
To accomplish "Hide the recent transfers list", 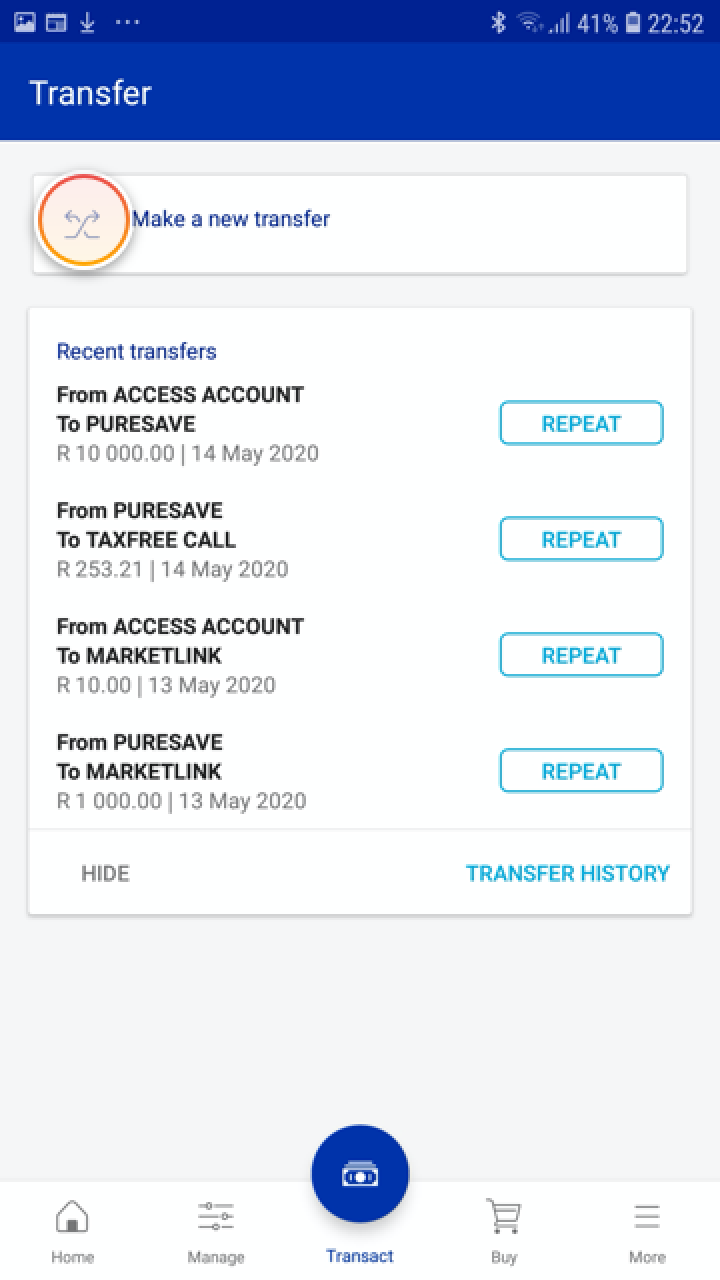I will click(105, 873).
